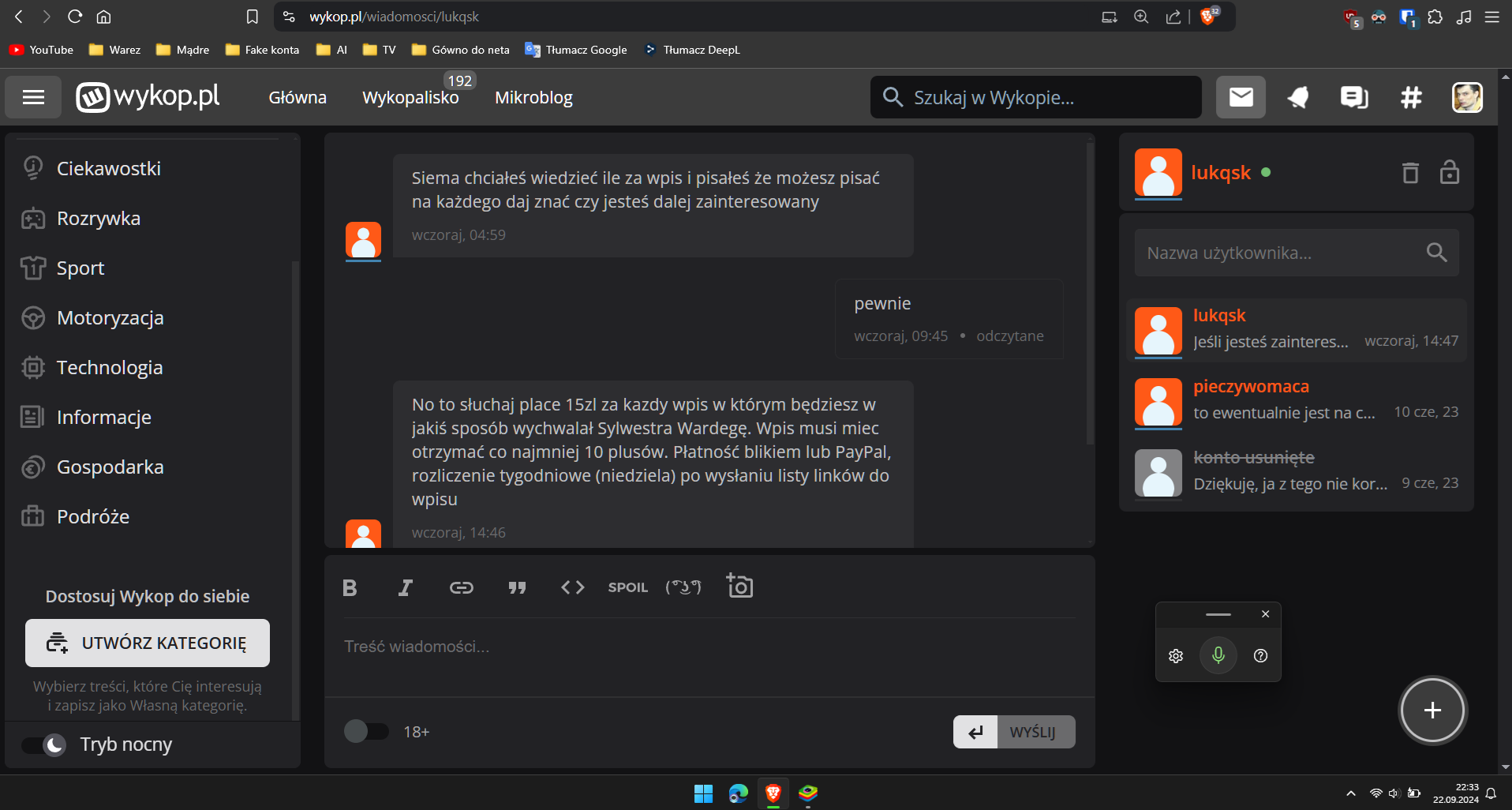Go to the Wykopalisko tab
This screenshot has height=810, width=1512.
[410, 97]
